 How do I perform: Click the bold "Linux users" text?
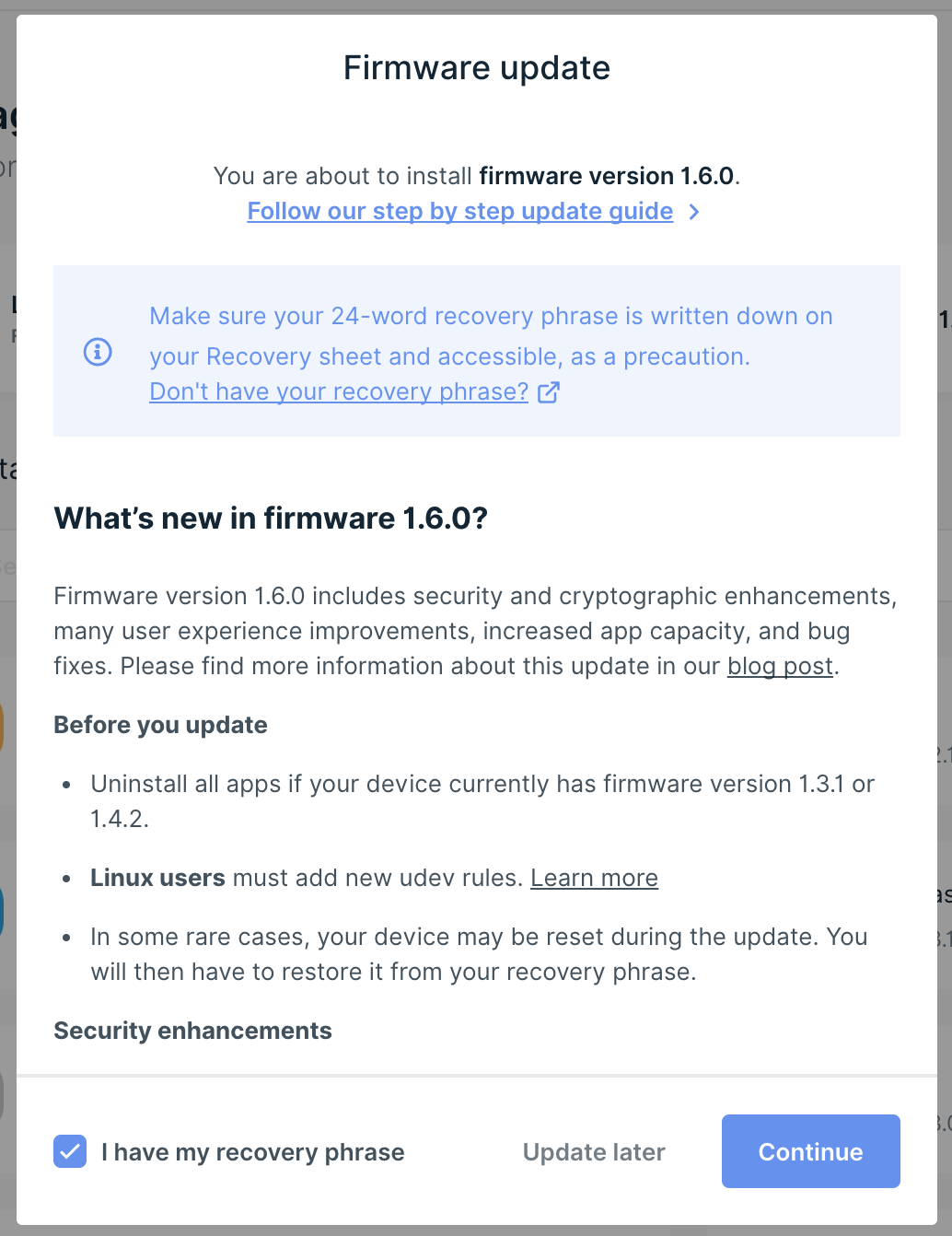157,878
